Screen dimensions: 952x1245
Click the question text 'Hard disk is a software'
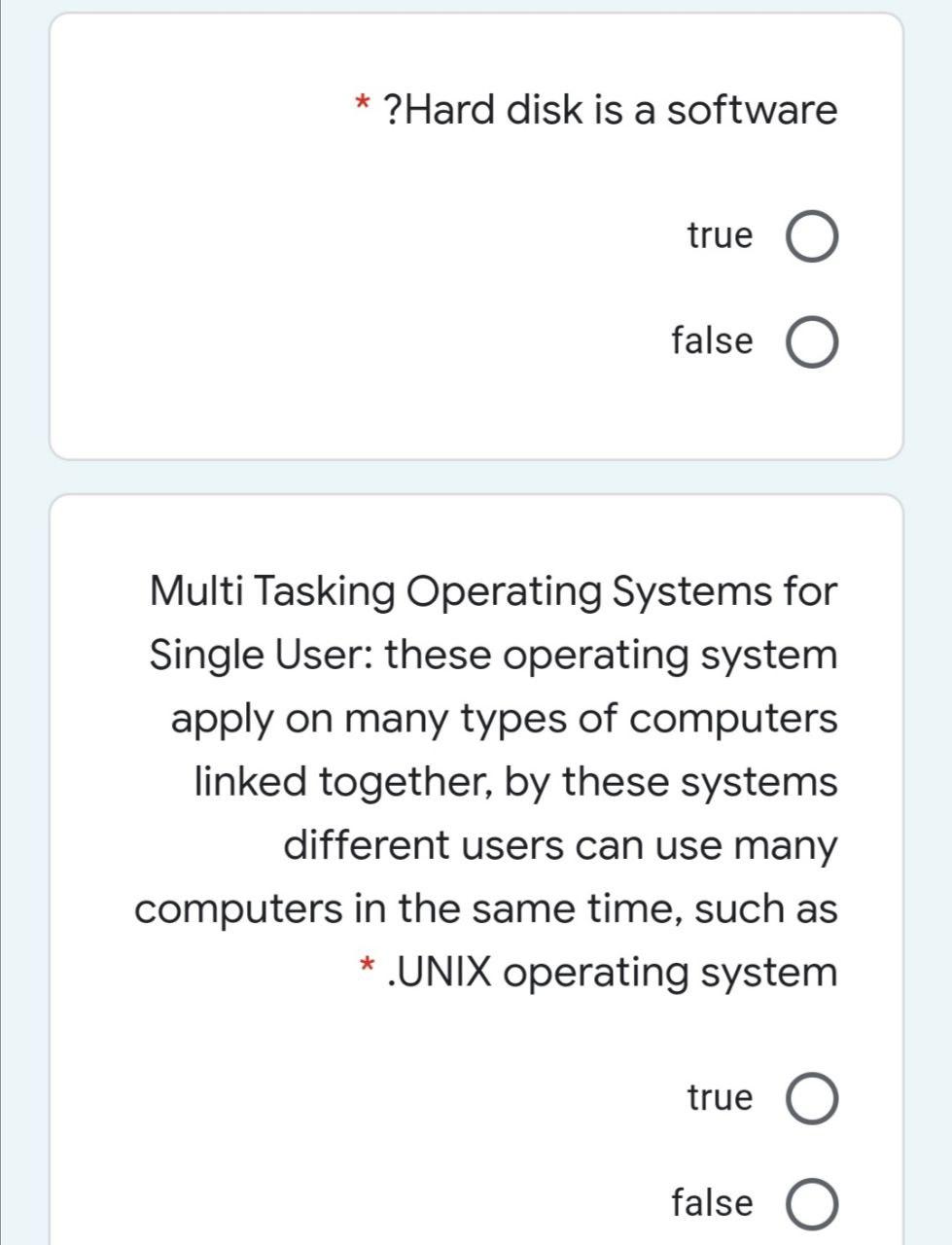[613, 110]
